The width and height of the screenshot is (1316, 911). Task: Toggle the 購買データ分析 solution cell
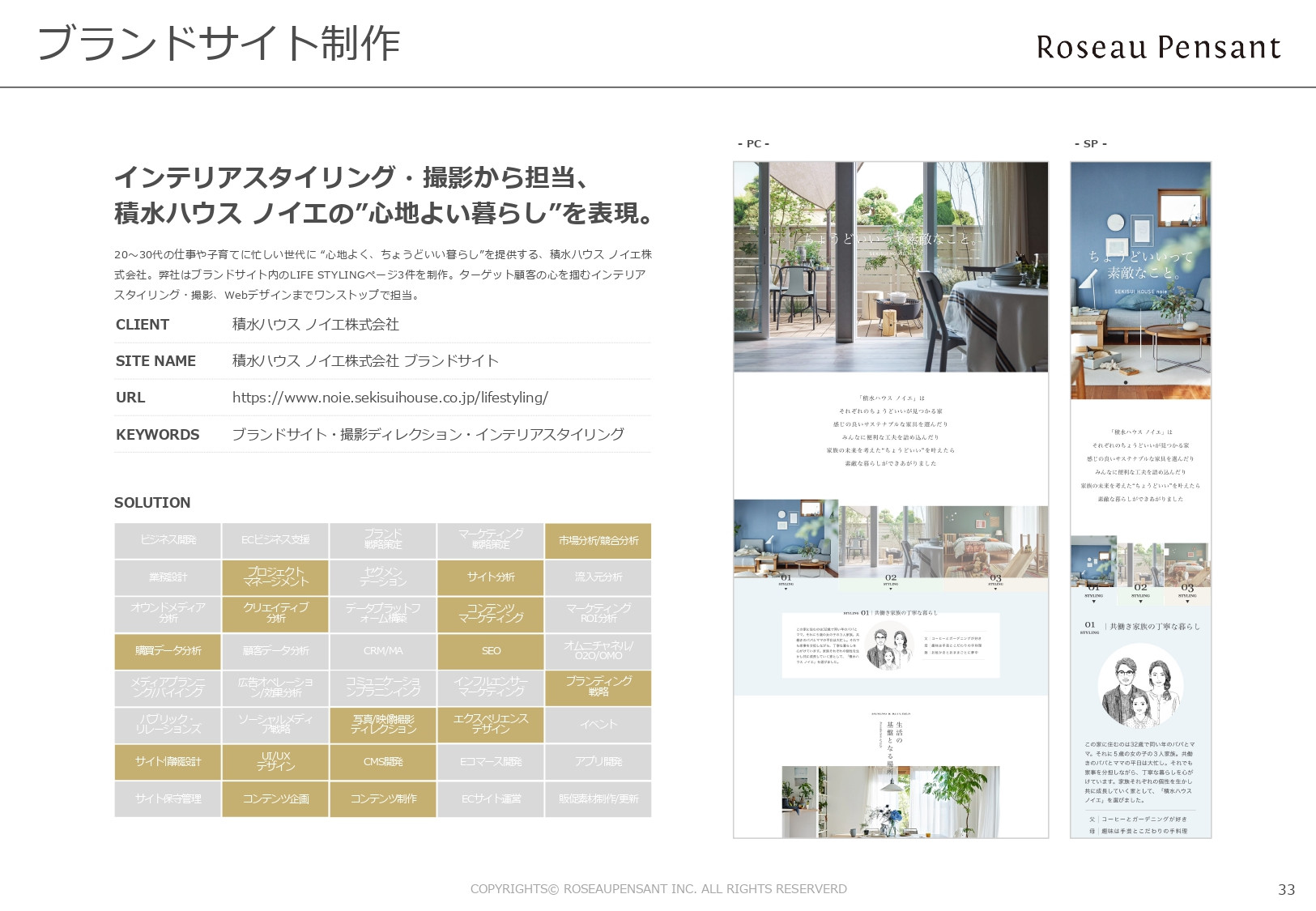click(x=167, y=651)
